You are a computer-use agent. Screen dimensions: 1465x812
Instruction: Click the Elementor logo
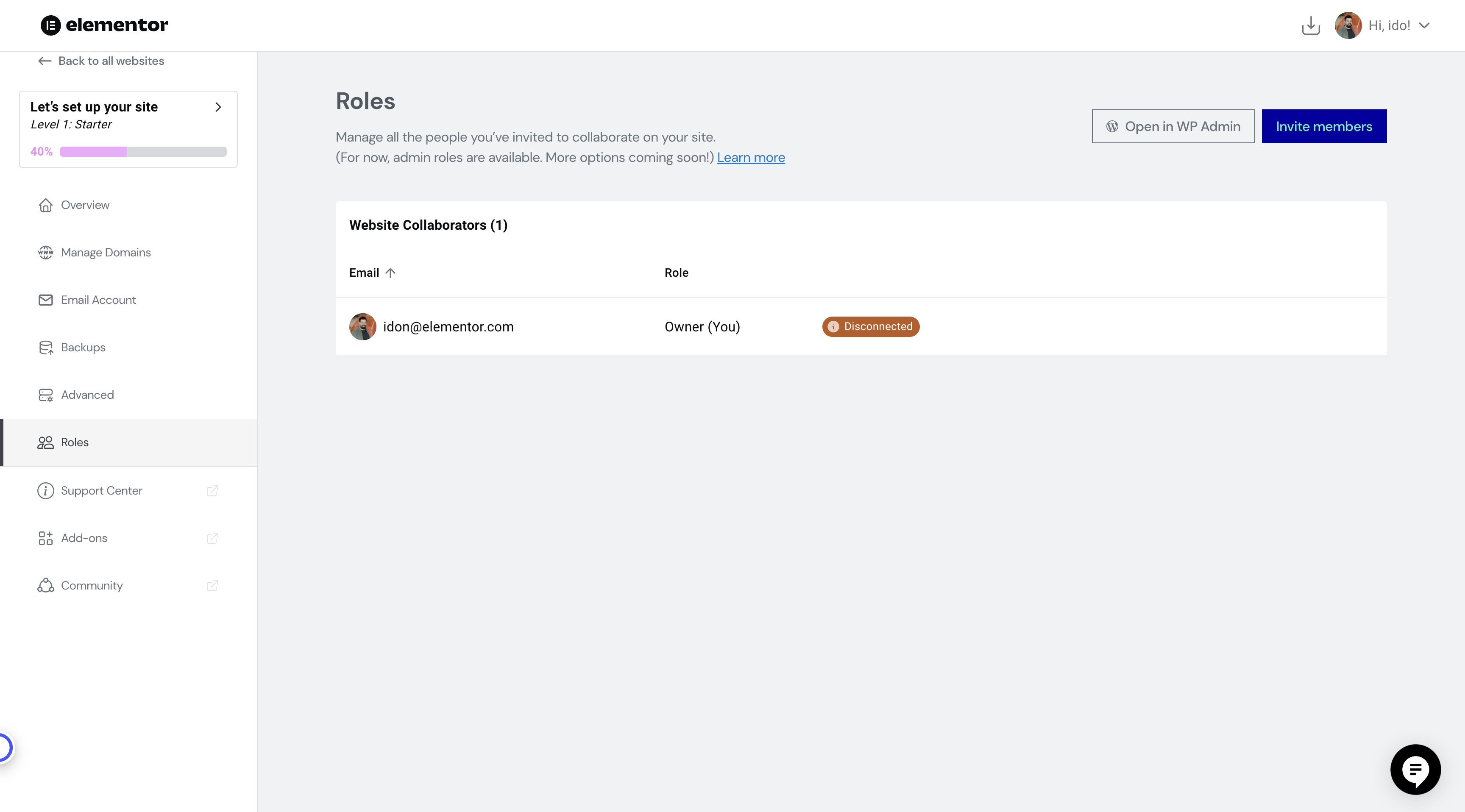105,25
